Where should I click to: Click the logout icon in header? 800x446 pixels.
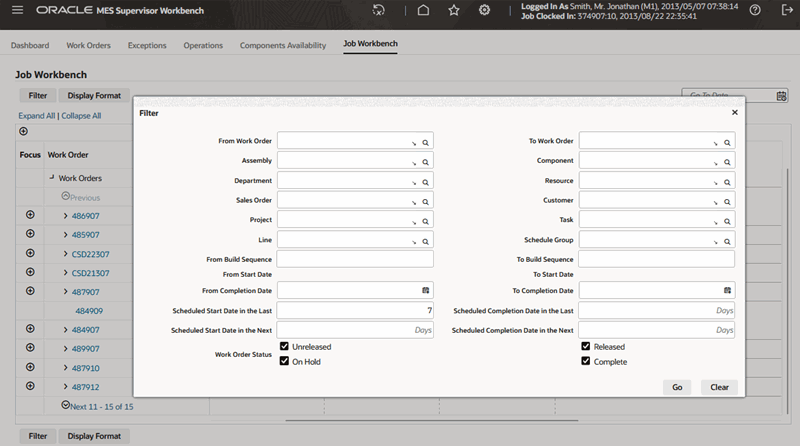coord(787,10)
